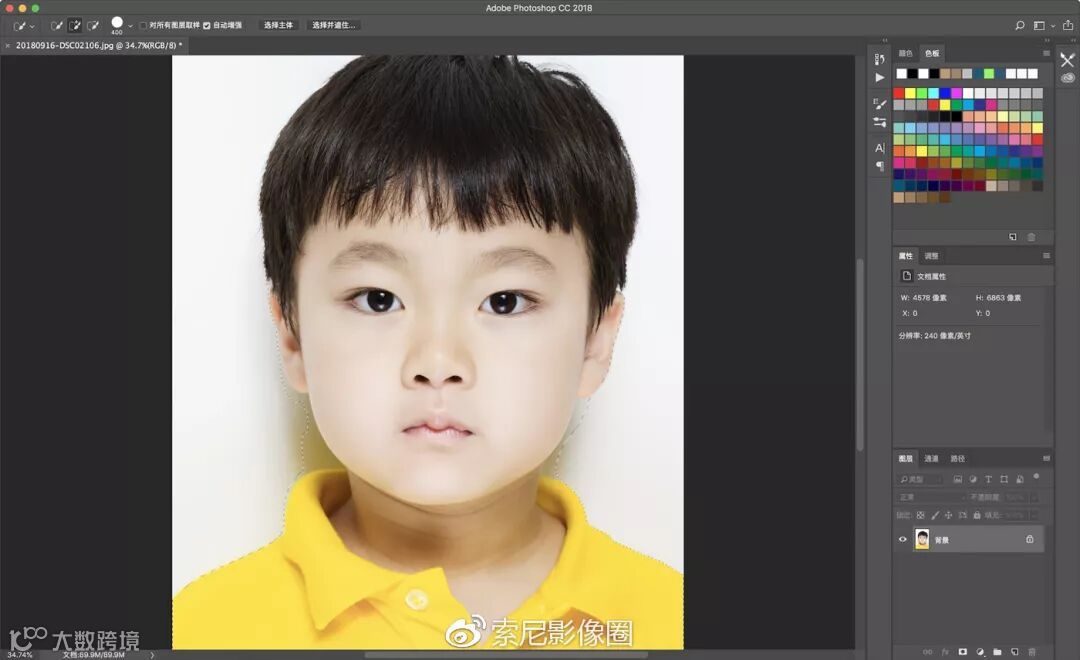The image size is (1080, 660).
Task: Click the delete swatch trash icon
Action: [x=1031, y=237]
